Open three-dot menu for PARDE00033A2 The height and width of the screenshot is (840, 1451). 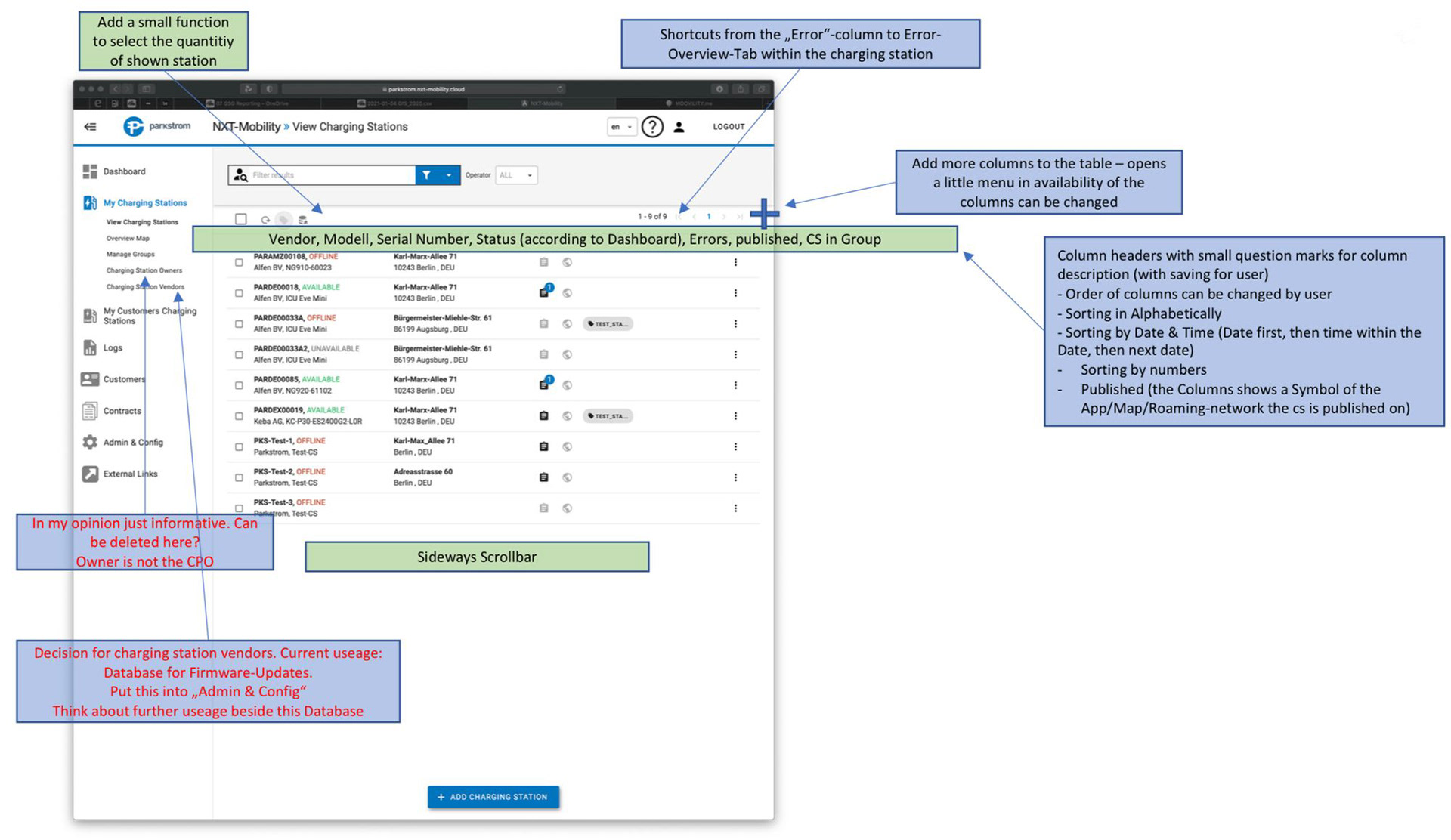735,354
